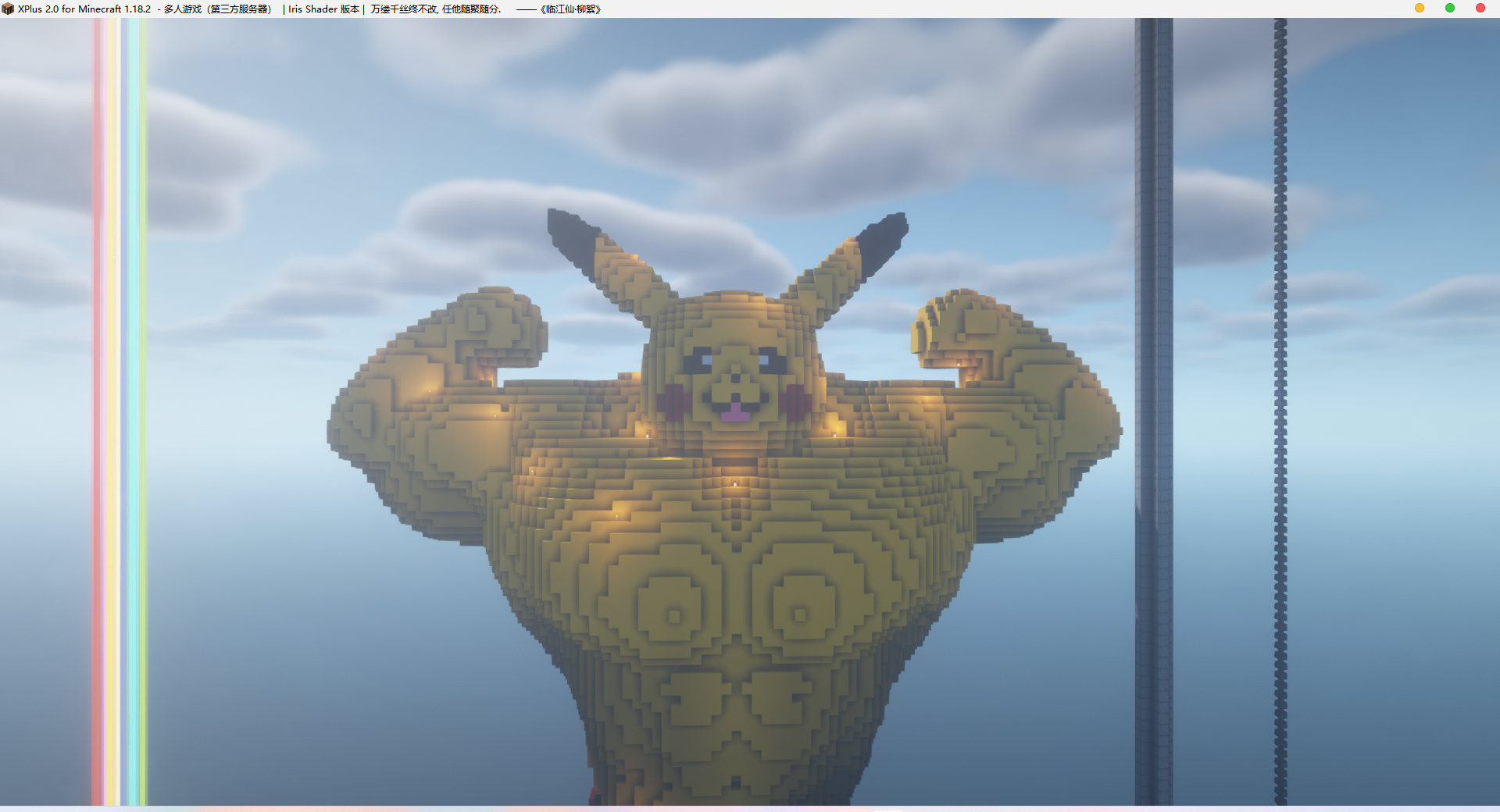Viewport: 1500px width, 812px height.
Task: Click the center of the right chest circle
Action: (x=800, y=614)
